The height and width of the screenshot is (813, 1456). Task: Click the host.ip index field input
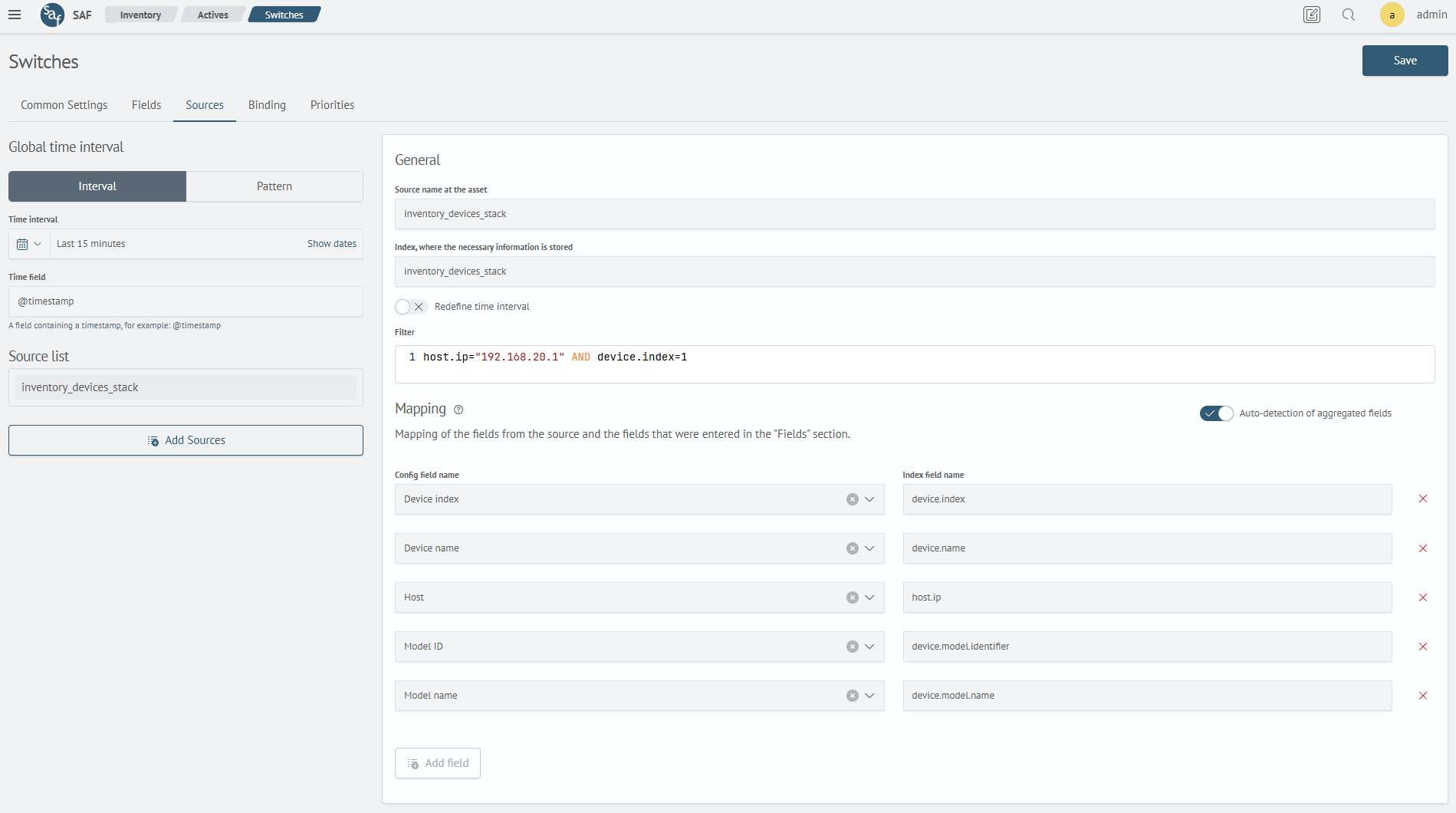(x=1147, y=597)
